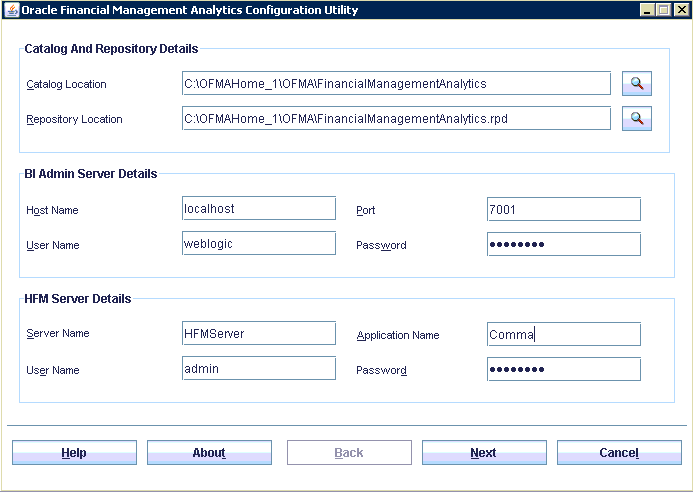
Task: Focus the Repository Location path field
Action: point(396,118)
